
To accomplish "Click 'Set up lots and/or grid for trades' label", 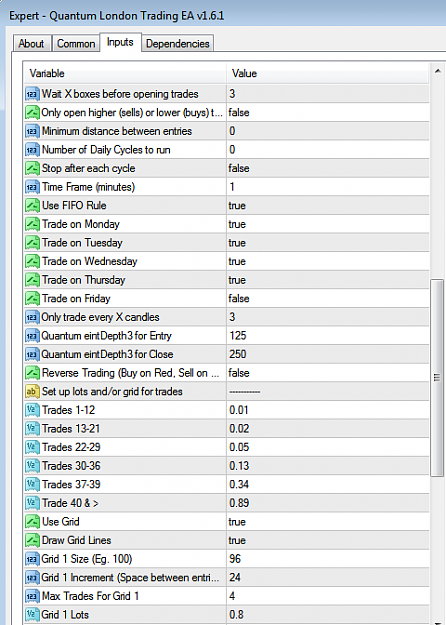I will click(112, 392).
